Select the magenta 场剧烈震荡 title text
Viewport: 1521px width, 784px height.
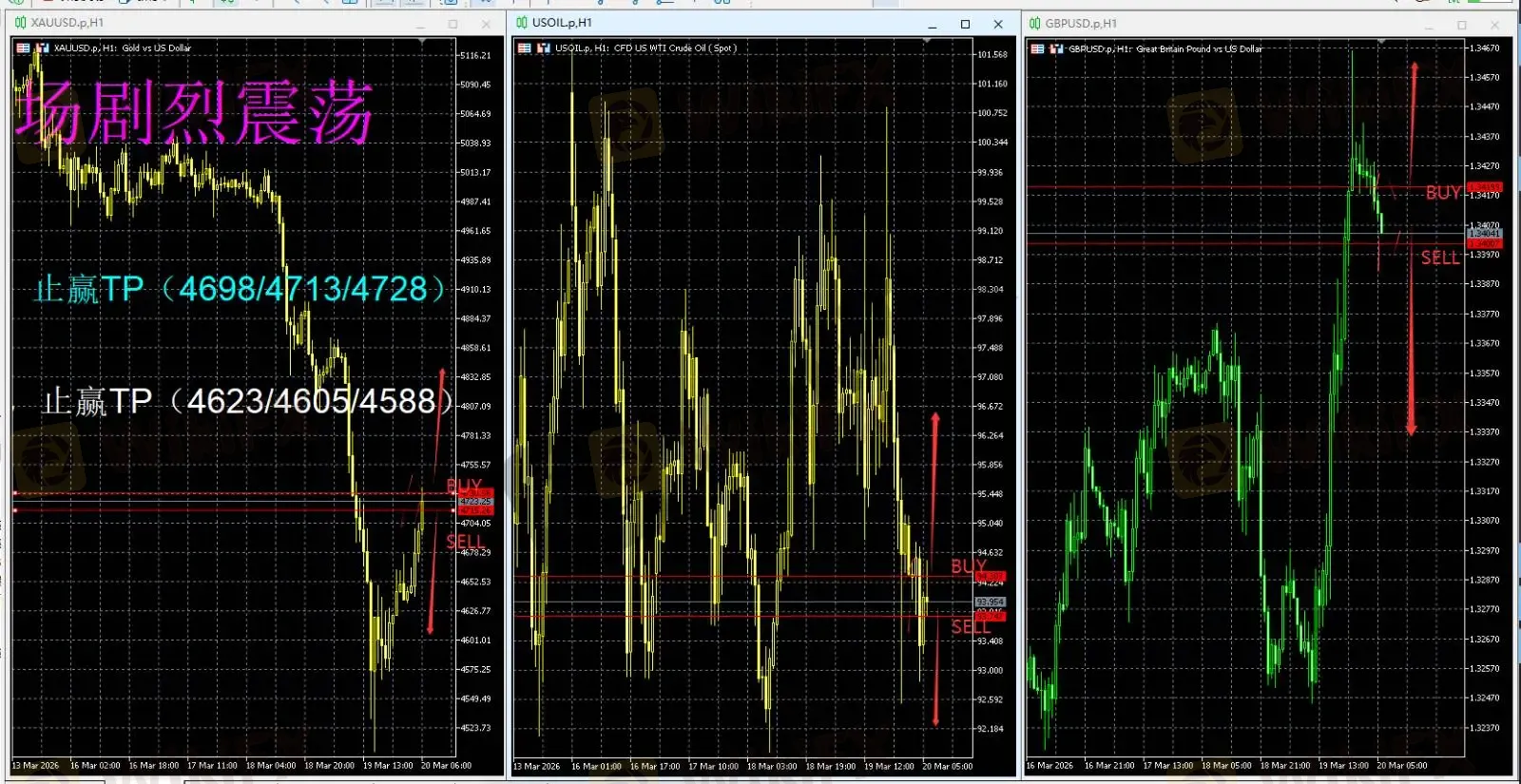[x=193, y=113]
